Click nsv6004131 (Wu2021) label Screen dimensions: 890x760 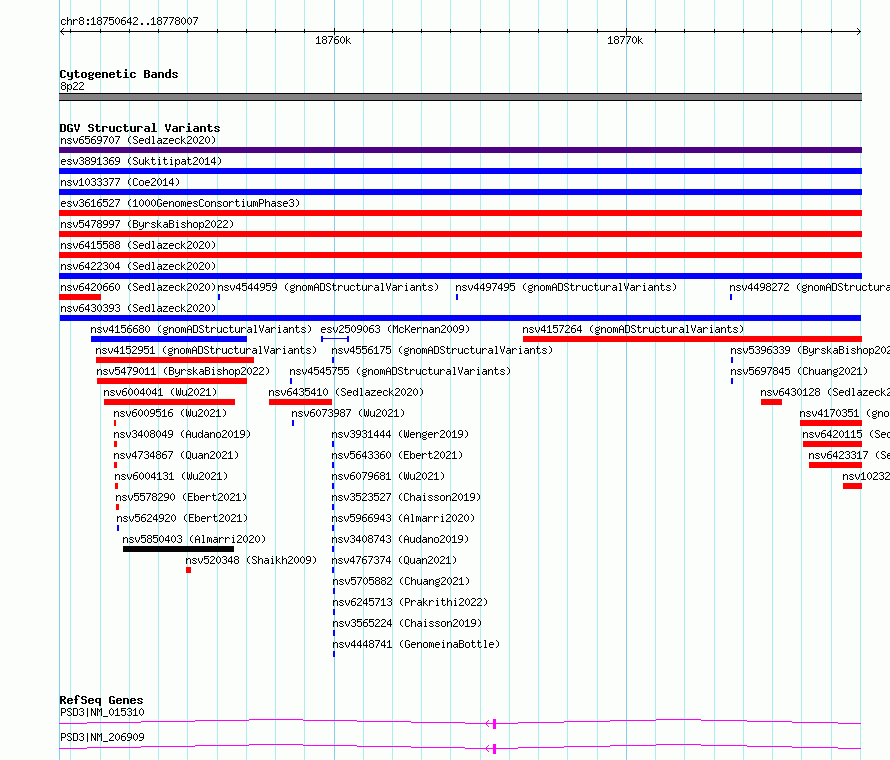click(171, 476)
